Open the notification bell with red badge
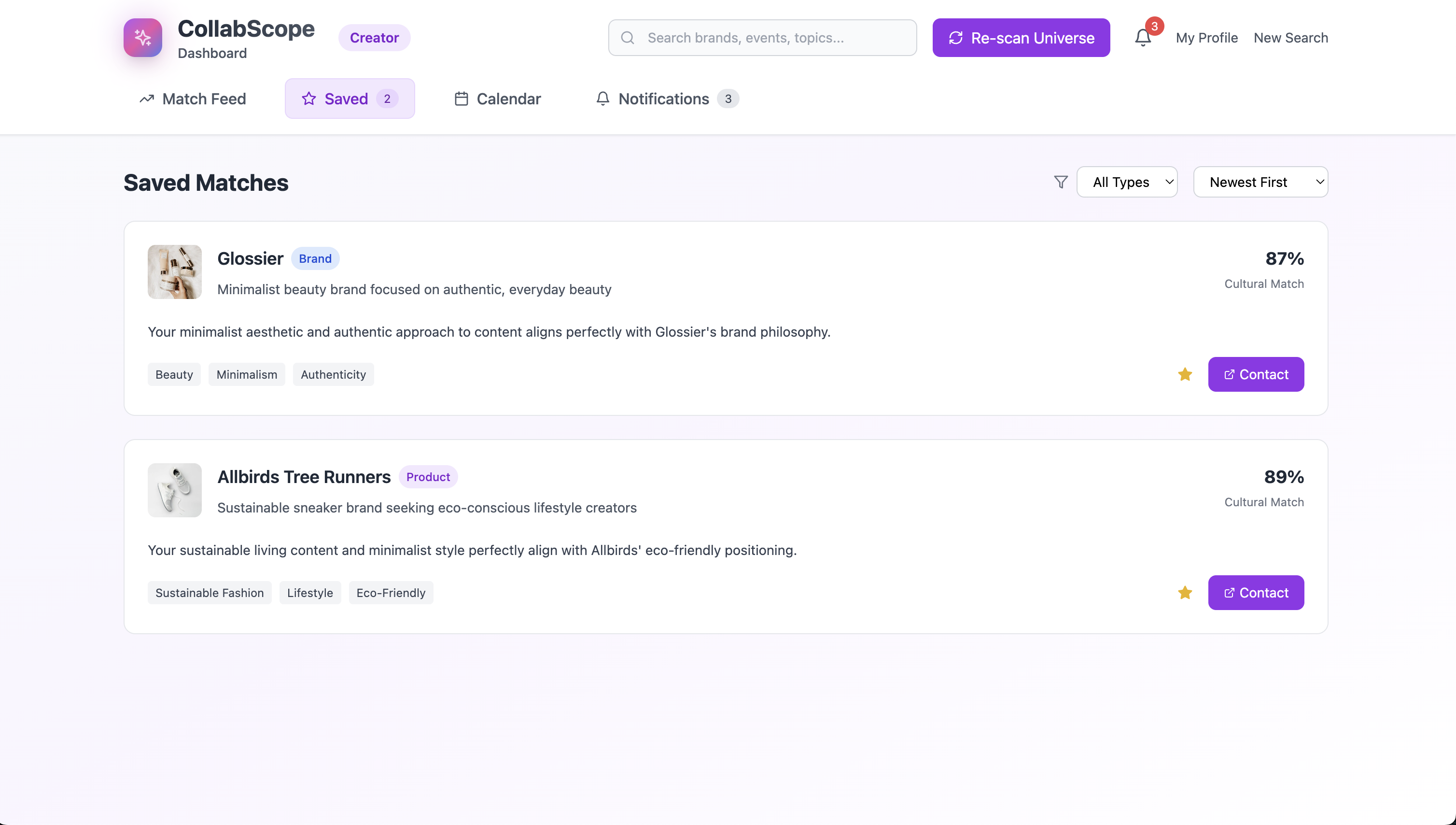 [1143, 37]
